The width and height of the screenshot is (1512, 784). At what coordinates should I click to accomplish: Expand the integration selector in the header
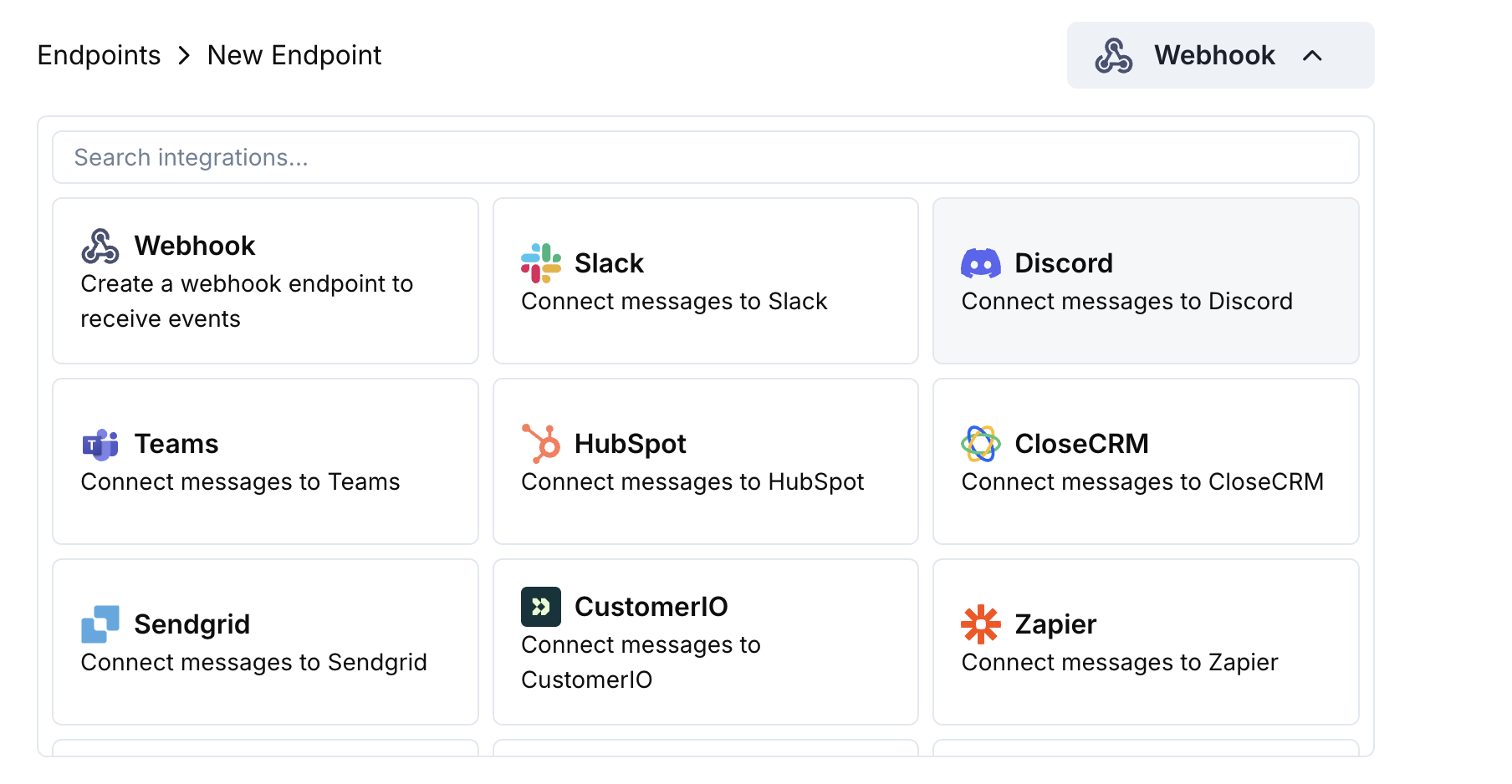click(1219, 55)
